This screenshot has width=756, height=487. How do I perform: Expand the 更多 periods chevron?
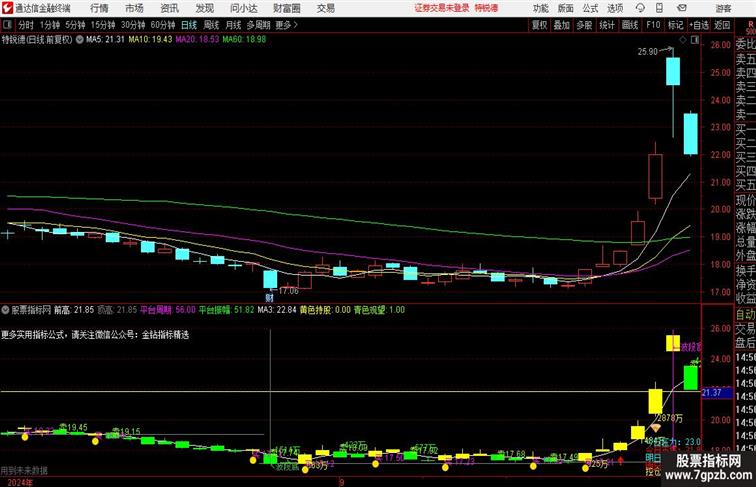point(287,25)
